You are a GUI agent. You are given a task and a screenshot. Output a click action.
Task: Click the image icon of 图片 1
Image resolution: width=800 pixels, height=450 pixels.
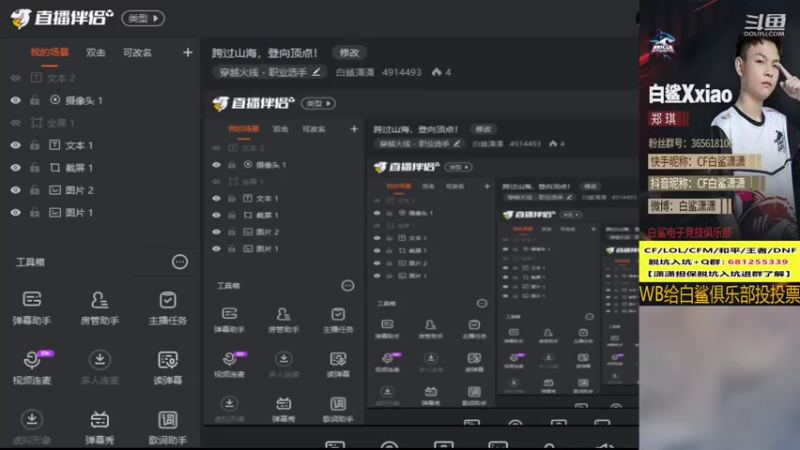(x=55, y=212)
